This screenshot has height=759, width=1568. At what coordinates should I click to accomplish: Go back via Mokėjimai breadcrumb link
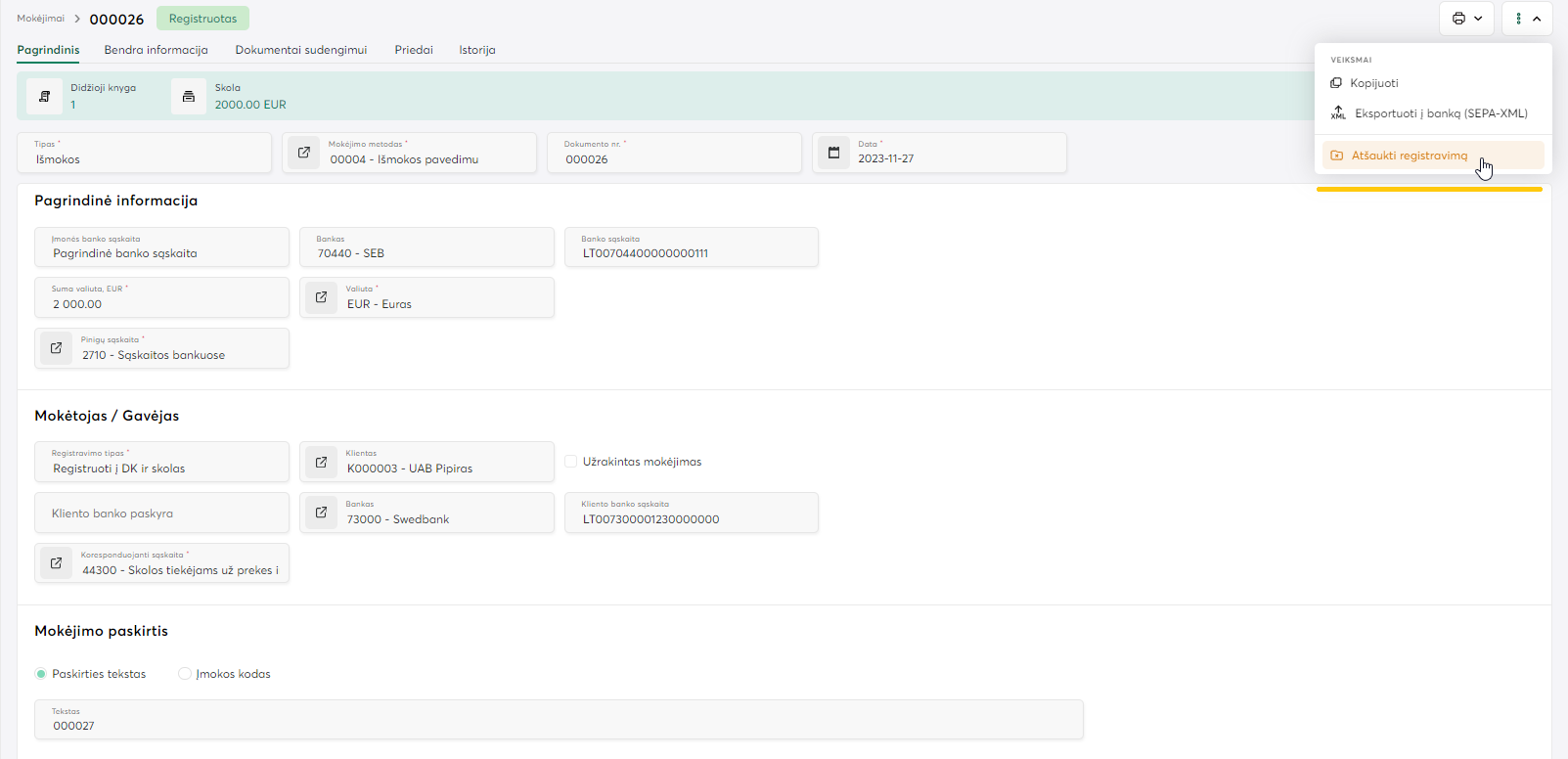[40, 19]
